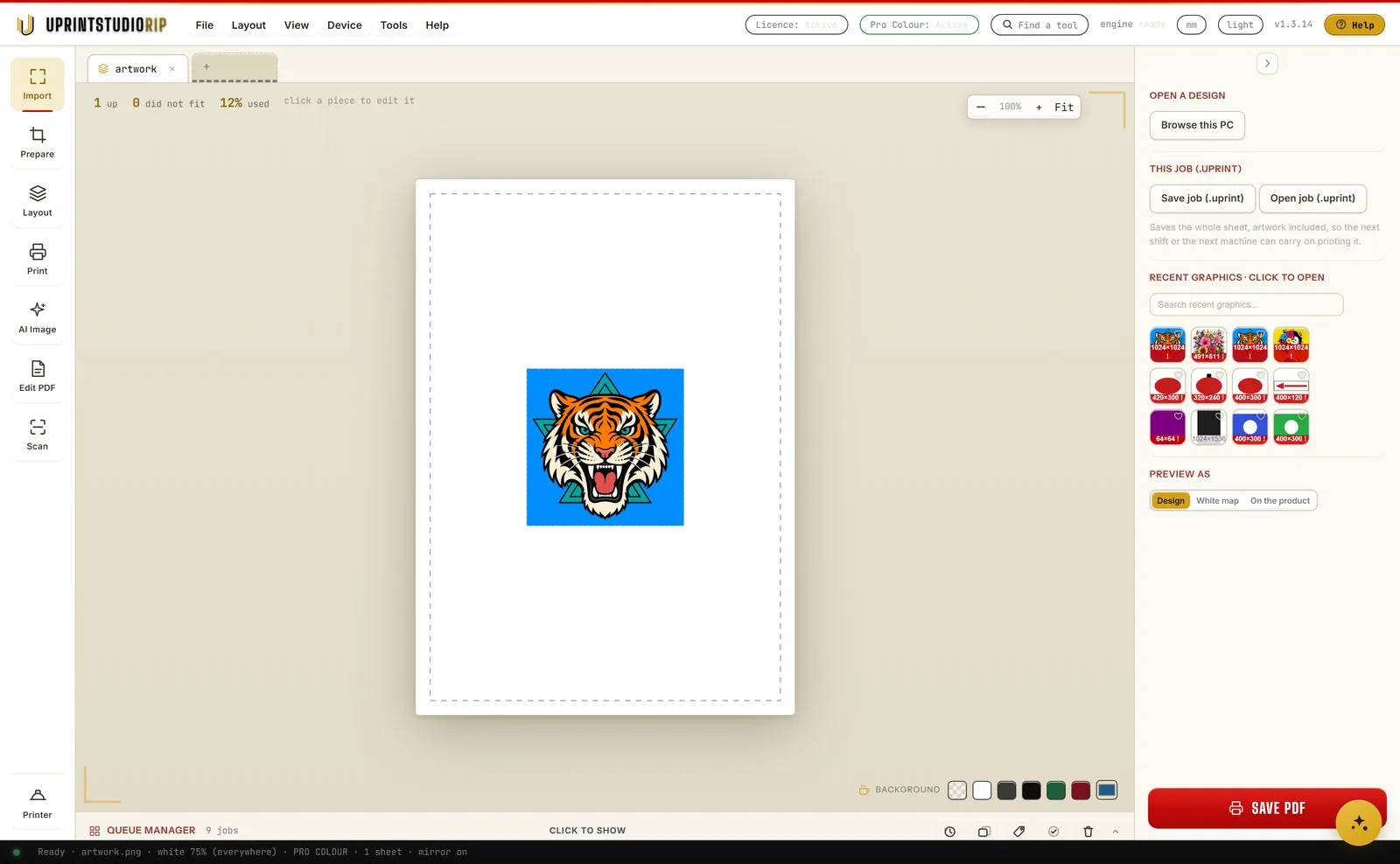1400x864 pixels.
Task: Open the Layout menu in menu bar
Action: click(x=248, y=25)
